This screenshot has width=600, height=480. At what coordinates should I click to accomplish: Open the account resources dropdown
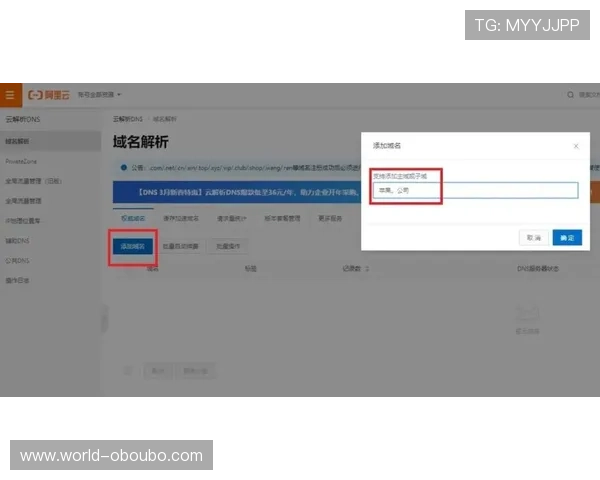(x=99, y=95)
